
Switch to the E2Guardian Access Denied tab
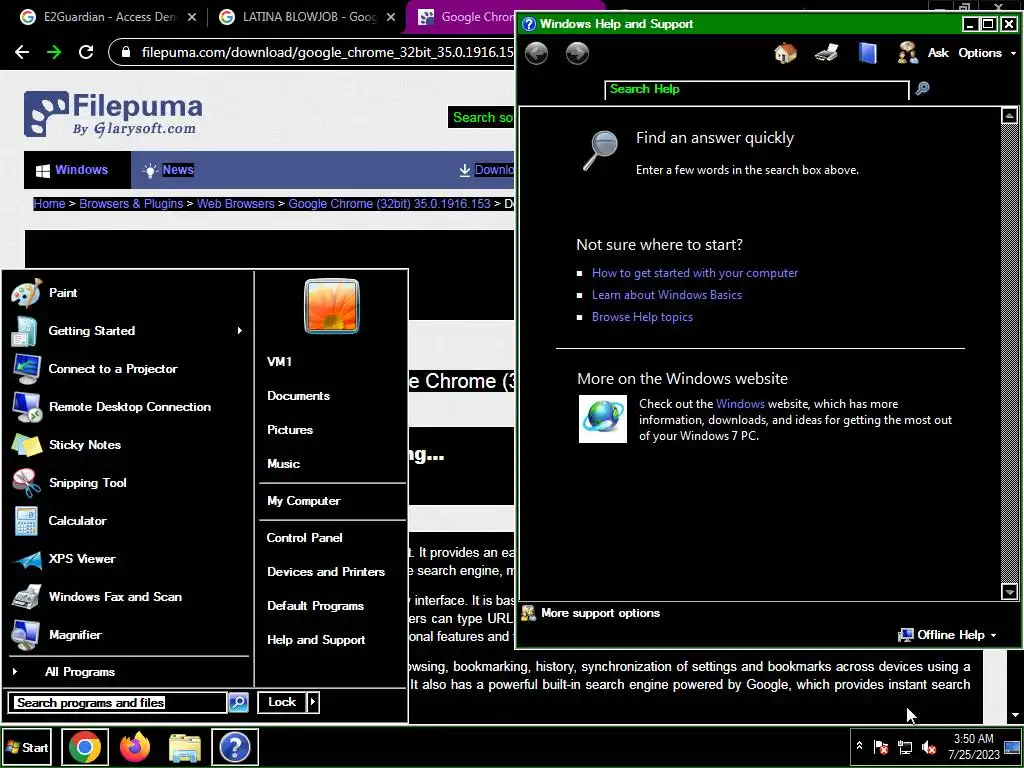click(107, 17)
